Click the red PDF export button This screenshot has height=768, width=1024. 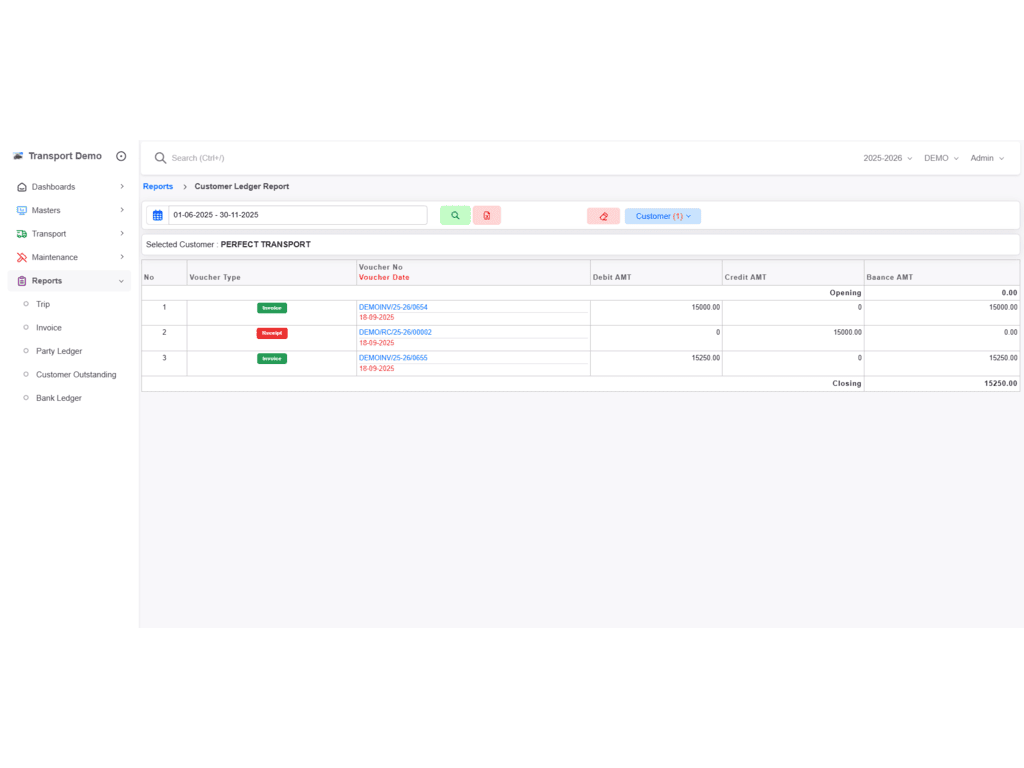click(x=487, y=215)
